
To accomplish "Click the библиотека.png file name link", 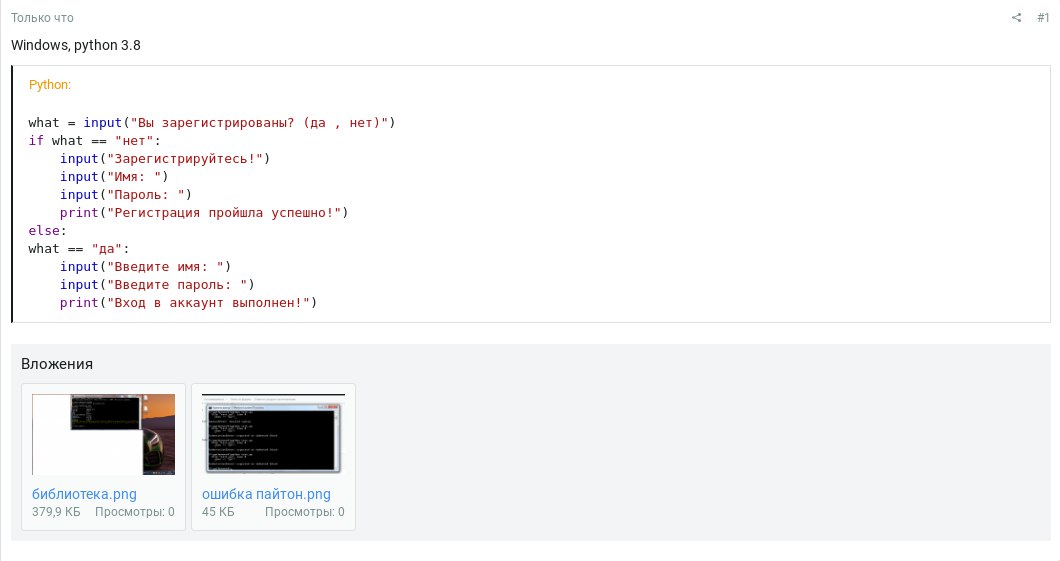I will point(85,494).
